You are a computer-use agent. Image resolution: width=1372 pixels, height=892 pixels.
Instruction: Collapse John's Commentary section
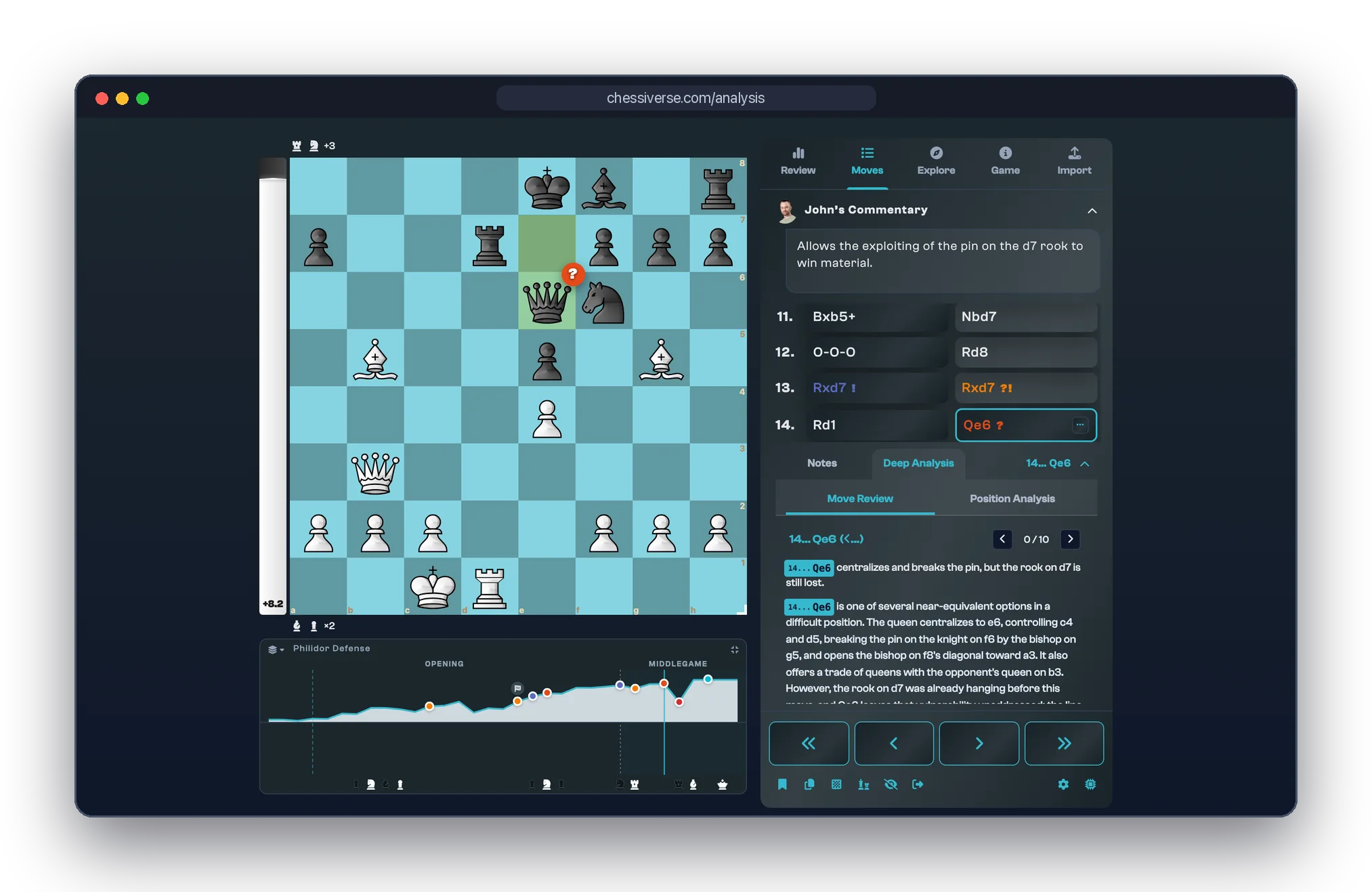(x=1092, y=211)
